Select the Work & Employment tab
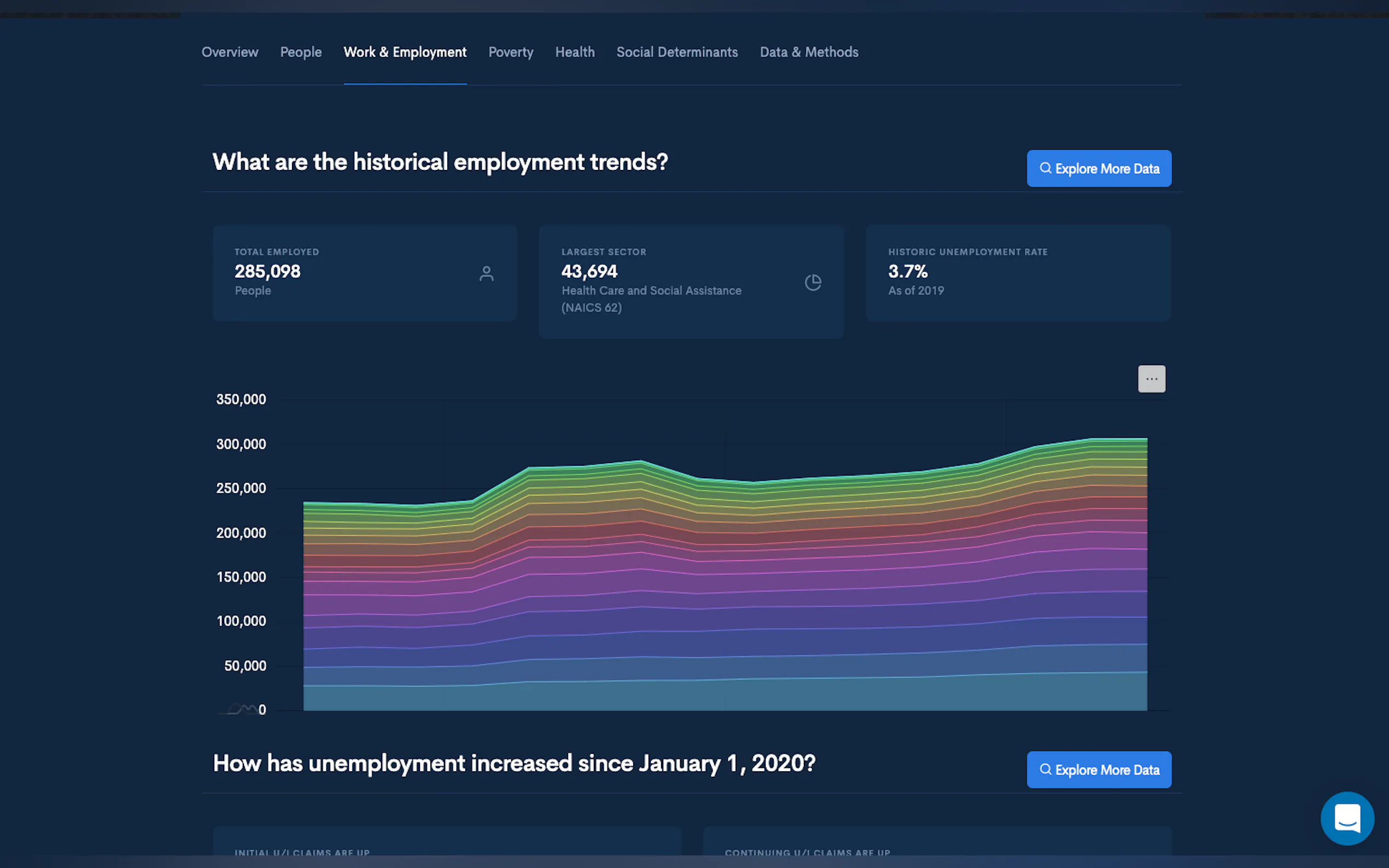The height and width of the screenshot is (868, 1389). pyautogui.click(x=405, y=52)
